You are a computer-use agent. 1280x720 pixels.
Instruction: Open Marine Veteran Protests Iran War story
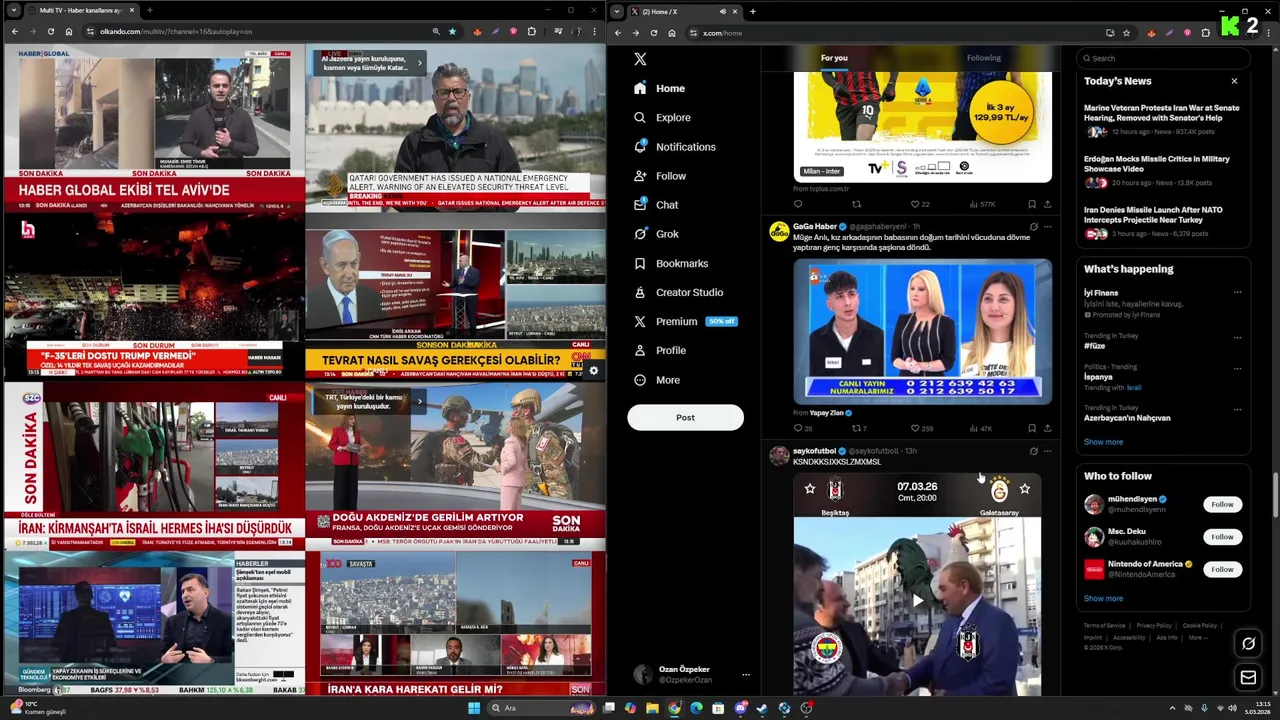pyautogui.click(x=1161, y=119)
